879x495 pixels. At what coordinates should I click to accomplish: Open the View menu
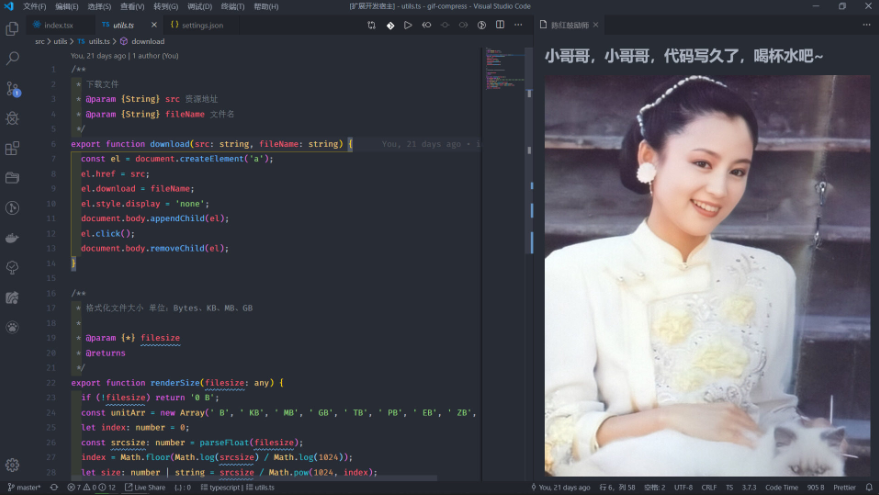click(x=132, y=7)
